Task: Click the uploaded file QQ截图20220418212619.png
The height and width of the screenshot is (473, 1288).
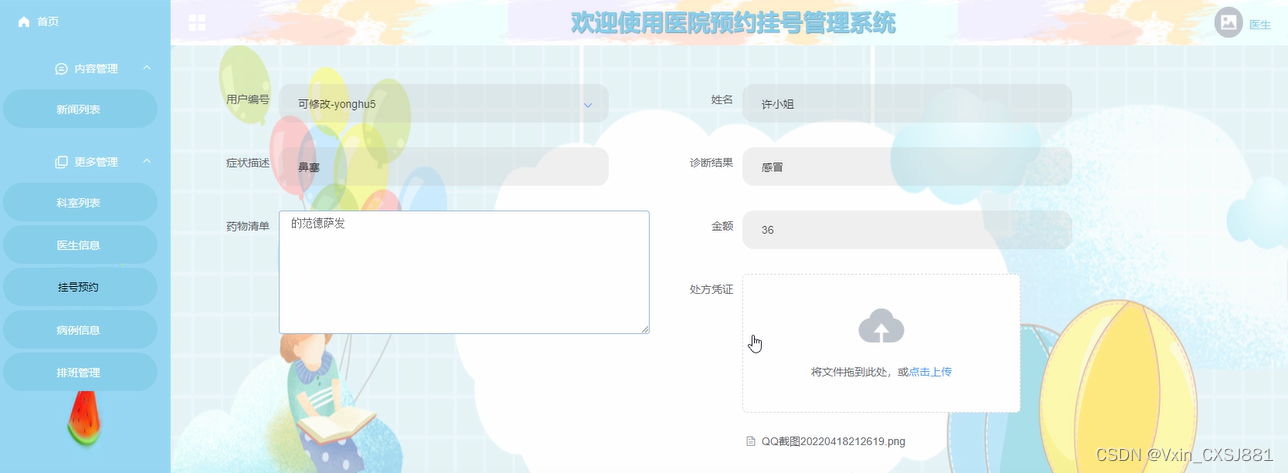Action: tap(833, 441)
